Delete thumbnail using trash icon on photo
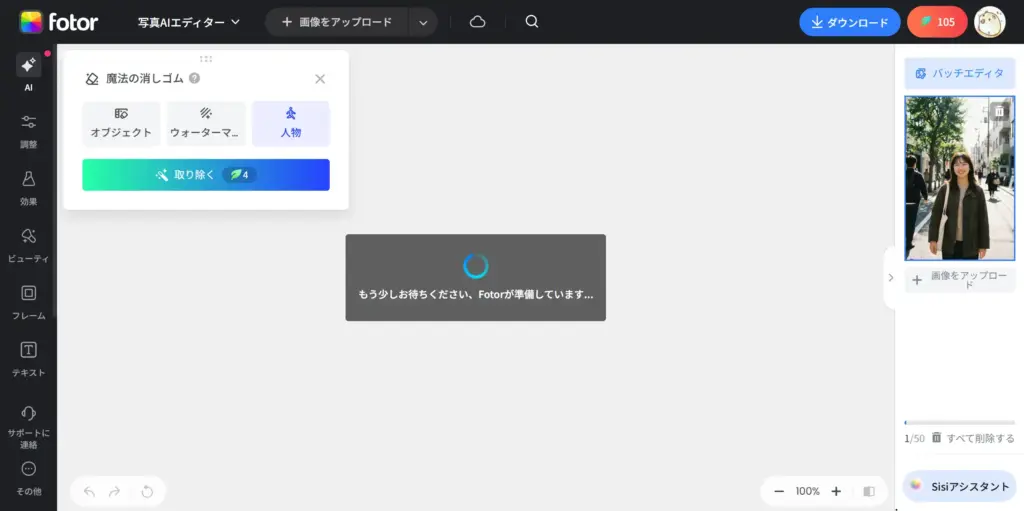Viewport: 1024px width, 511px height. (999, 111)
